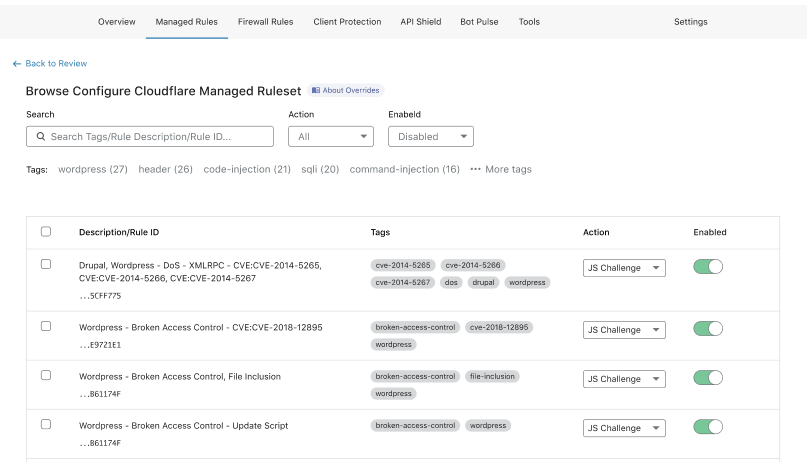Check the Drupal, Wordpress DoS XMLRPC rule checkbox
The image size is (807, 462).
tap(46, 264)
